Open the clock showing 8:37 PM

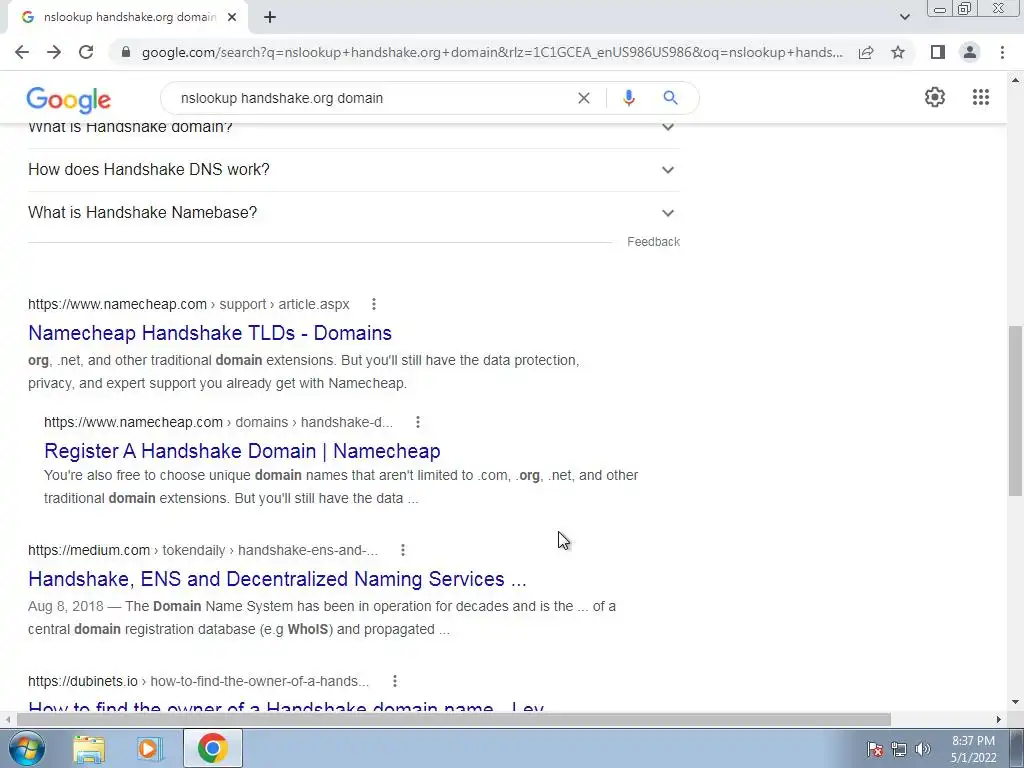coord(973,749)
